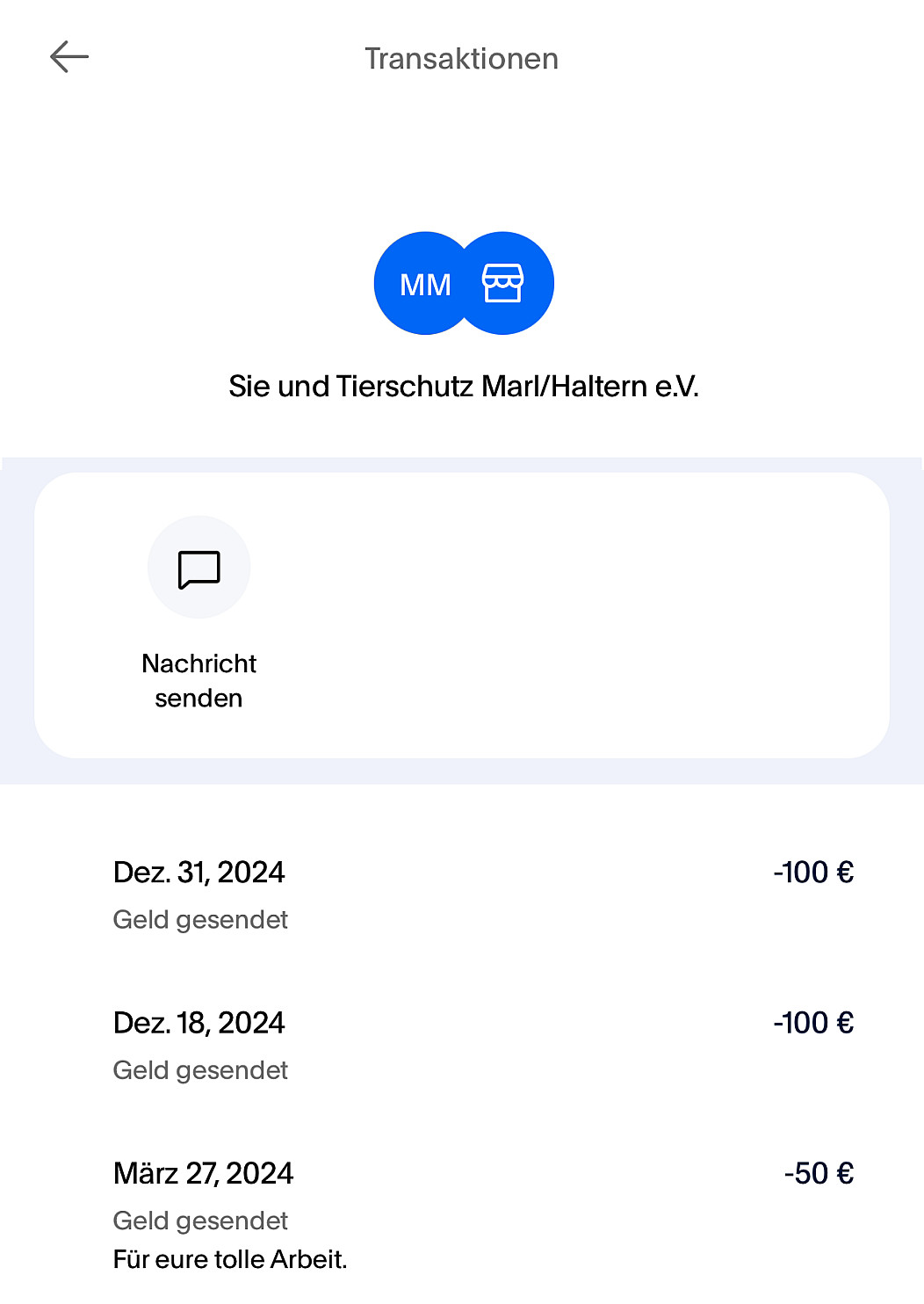The width and height of the screenshot is (924, 1304).
Task: Click 'Geld gesendet' under Dez. 31, 2024
Action: [x=200, y=920]
